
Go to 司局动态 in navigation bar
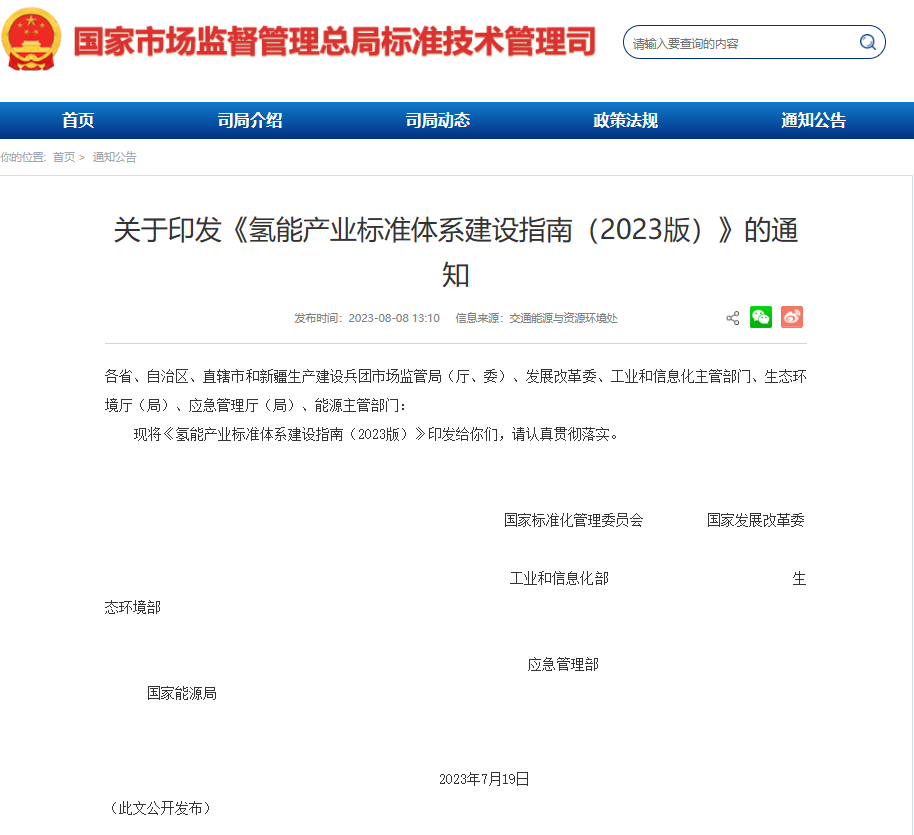click(x=437, y=121)
